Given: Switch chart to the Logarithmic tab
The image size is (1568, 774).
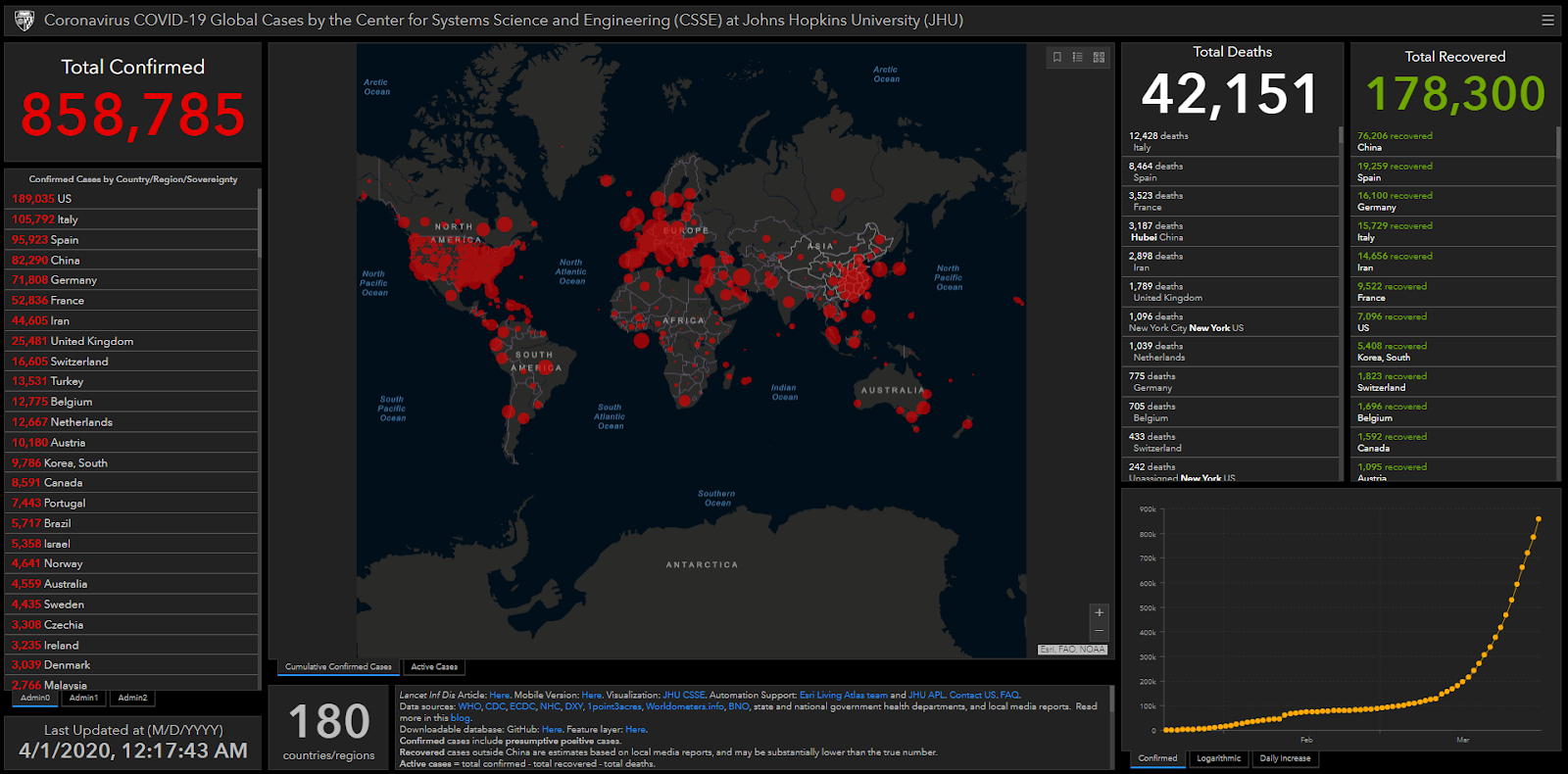Looking at the screenshot, I should [x=1218, y=758].
